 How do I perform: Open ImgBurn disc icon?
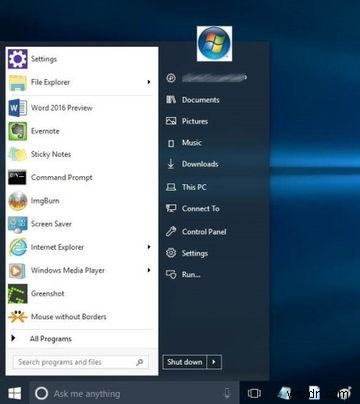click(x=18, y=201)
